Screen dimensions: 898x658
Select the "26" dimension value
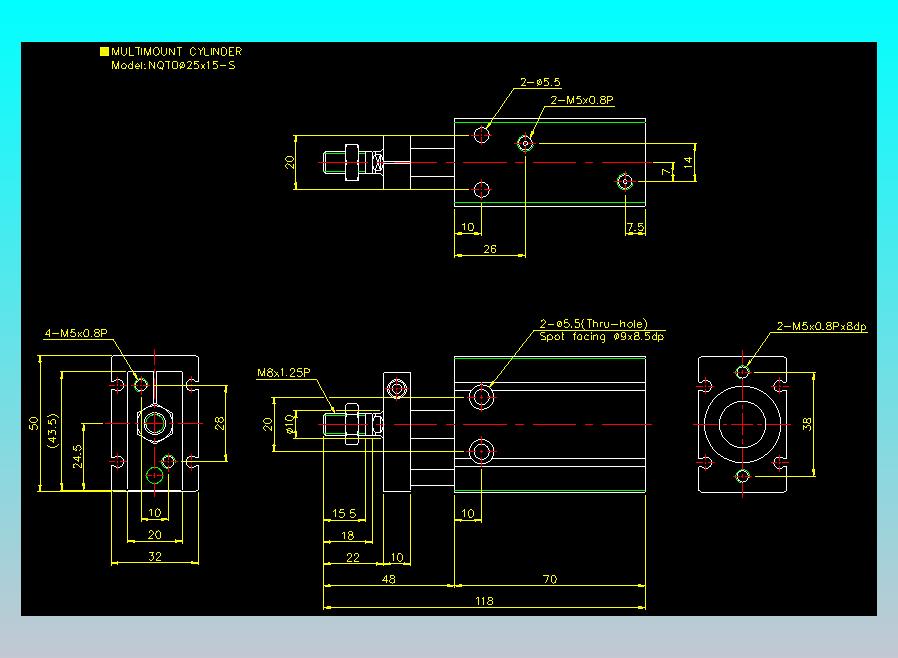click(490, 249)
